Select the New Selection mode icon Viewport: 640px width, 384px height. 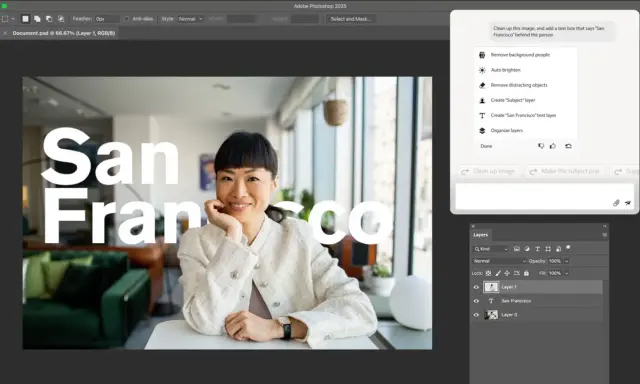(x=25, y=19)
